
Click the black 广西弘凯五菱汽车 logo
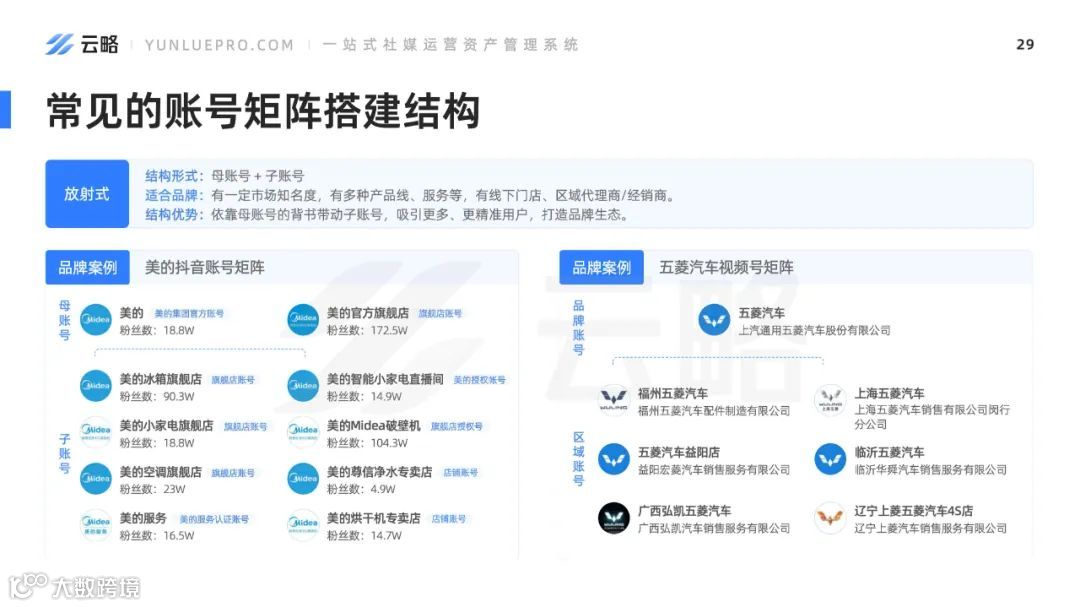click(613, 517)
